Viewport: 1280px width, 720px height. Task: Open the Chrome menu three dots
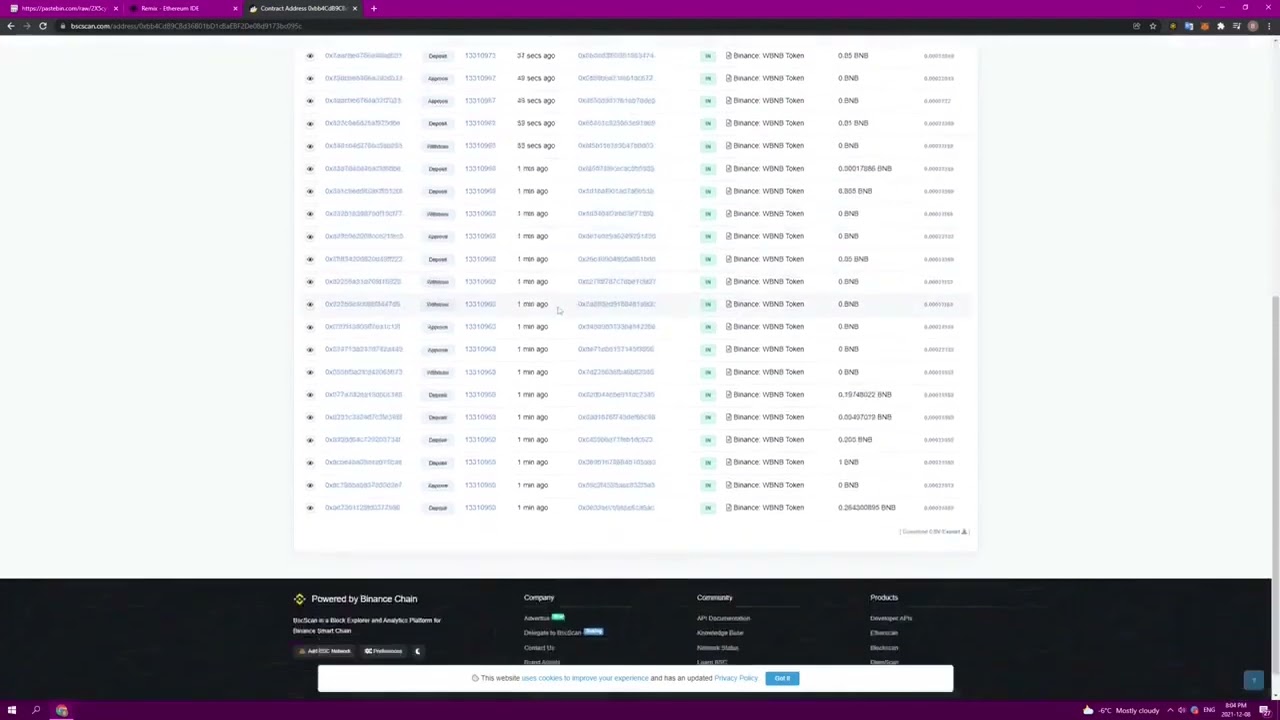(1269, 26)
